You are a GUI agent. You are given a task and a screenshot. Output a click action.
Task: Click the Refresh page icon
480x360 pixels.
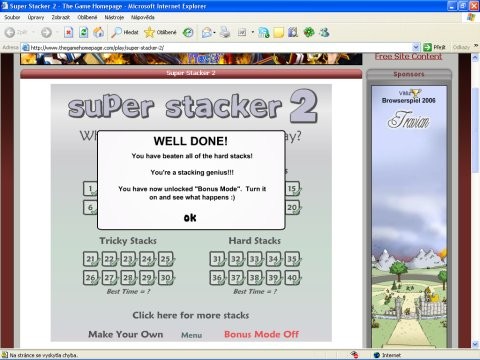(84, 32)
